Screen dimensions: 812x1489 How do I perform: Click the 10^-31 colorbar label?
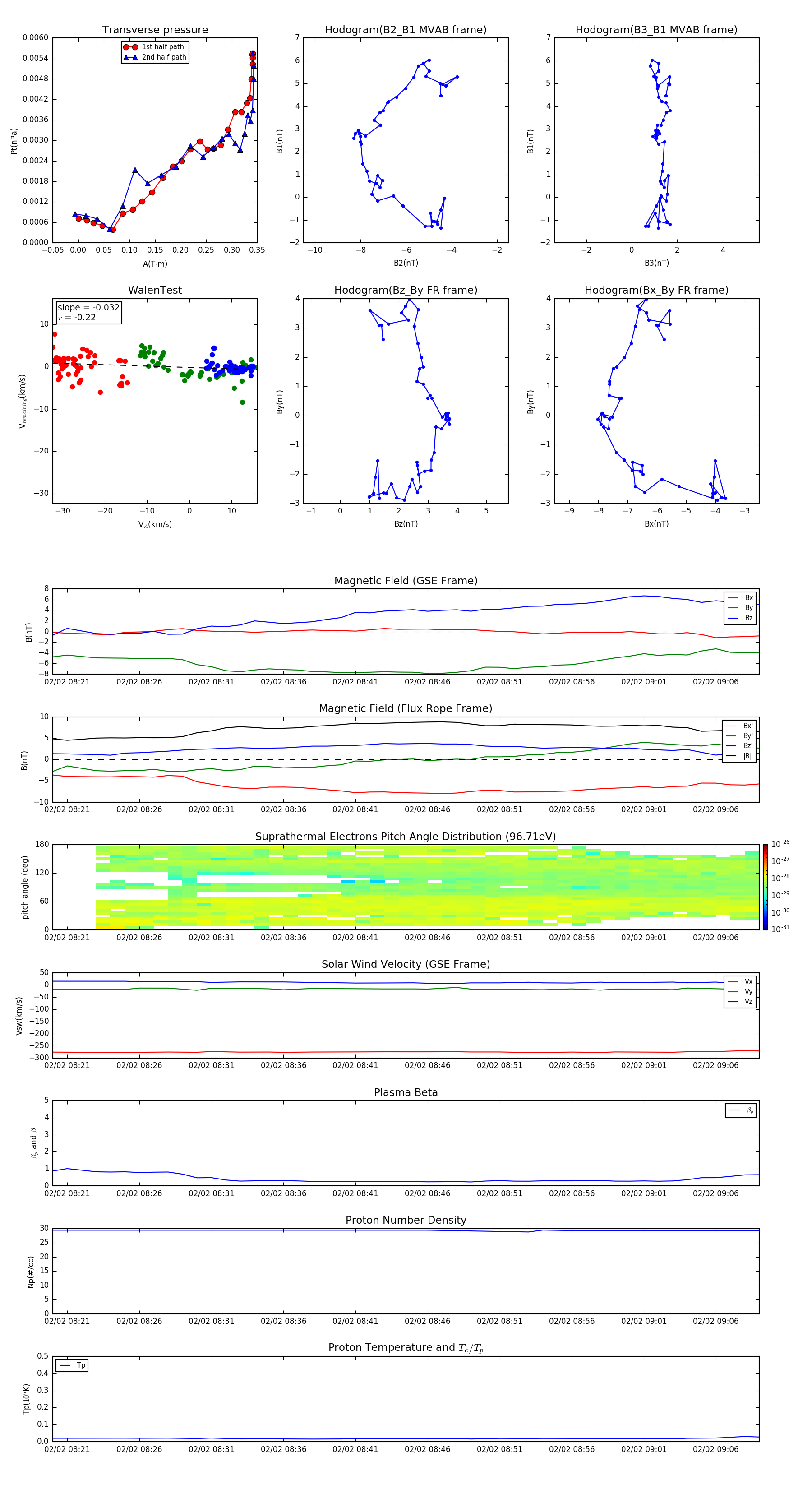tap(780, 929)
